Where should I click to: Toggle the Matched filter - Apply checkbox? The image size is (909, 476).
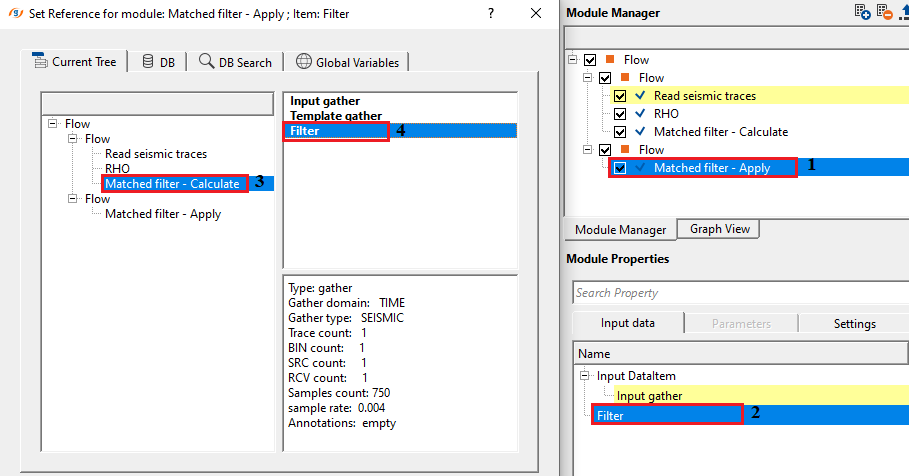tap(620, 168)
